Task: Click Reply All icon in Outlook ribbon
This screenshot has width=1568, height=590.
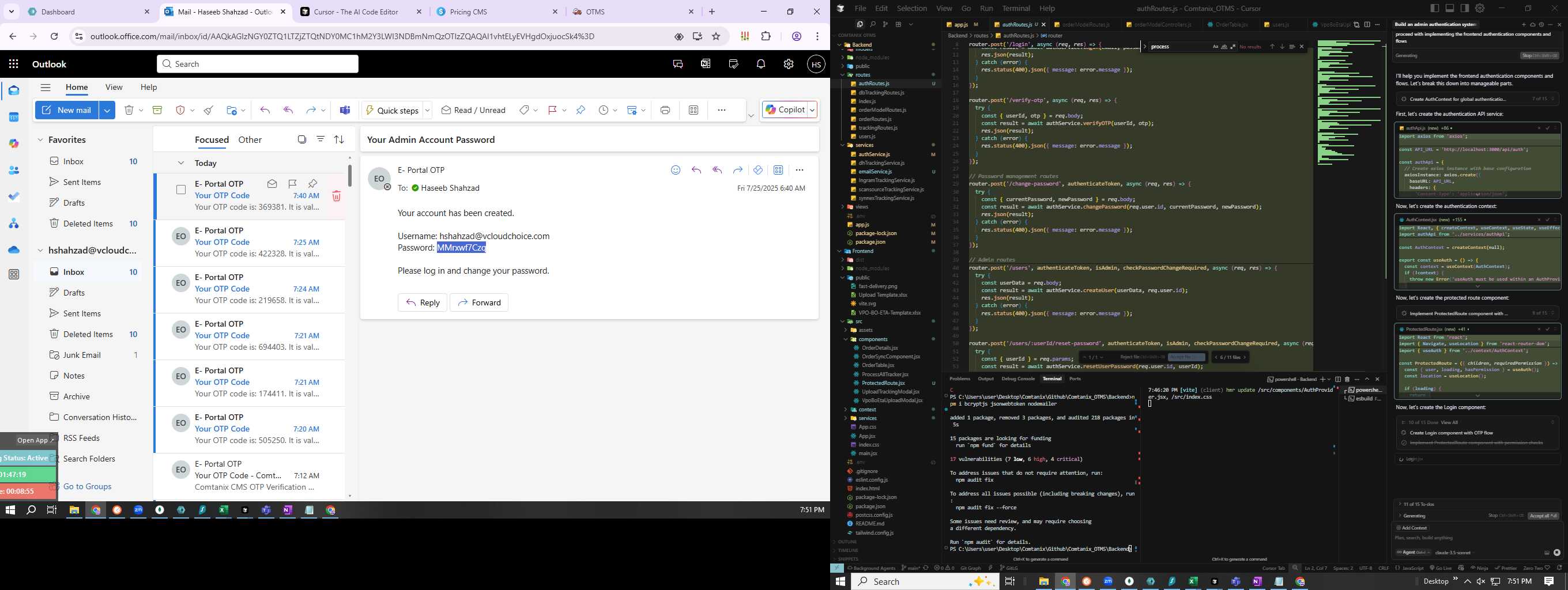Action: pos(288,110)
